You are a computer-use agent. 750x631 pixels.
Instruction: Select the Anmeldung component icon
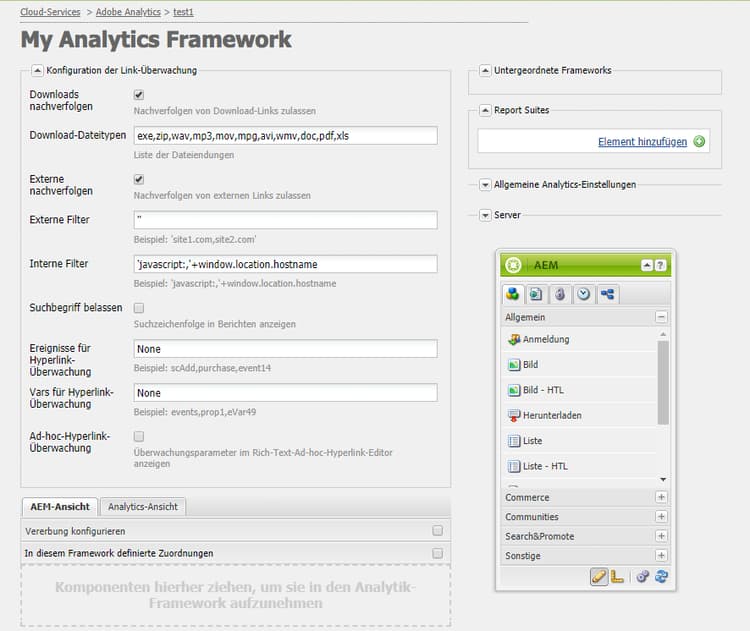tap(514, 339)
